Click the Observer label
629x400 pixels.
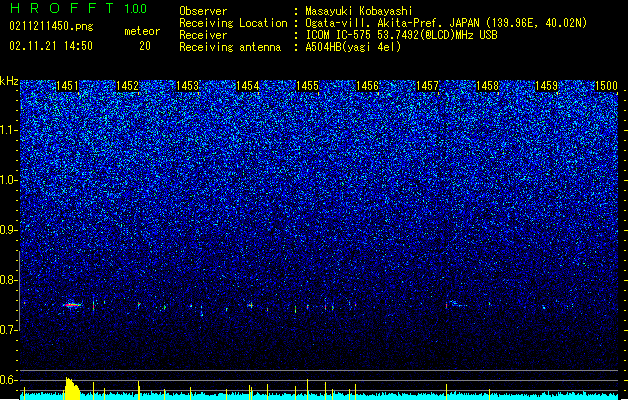(x=203, y=11)
